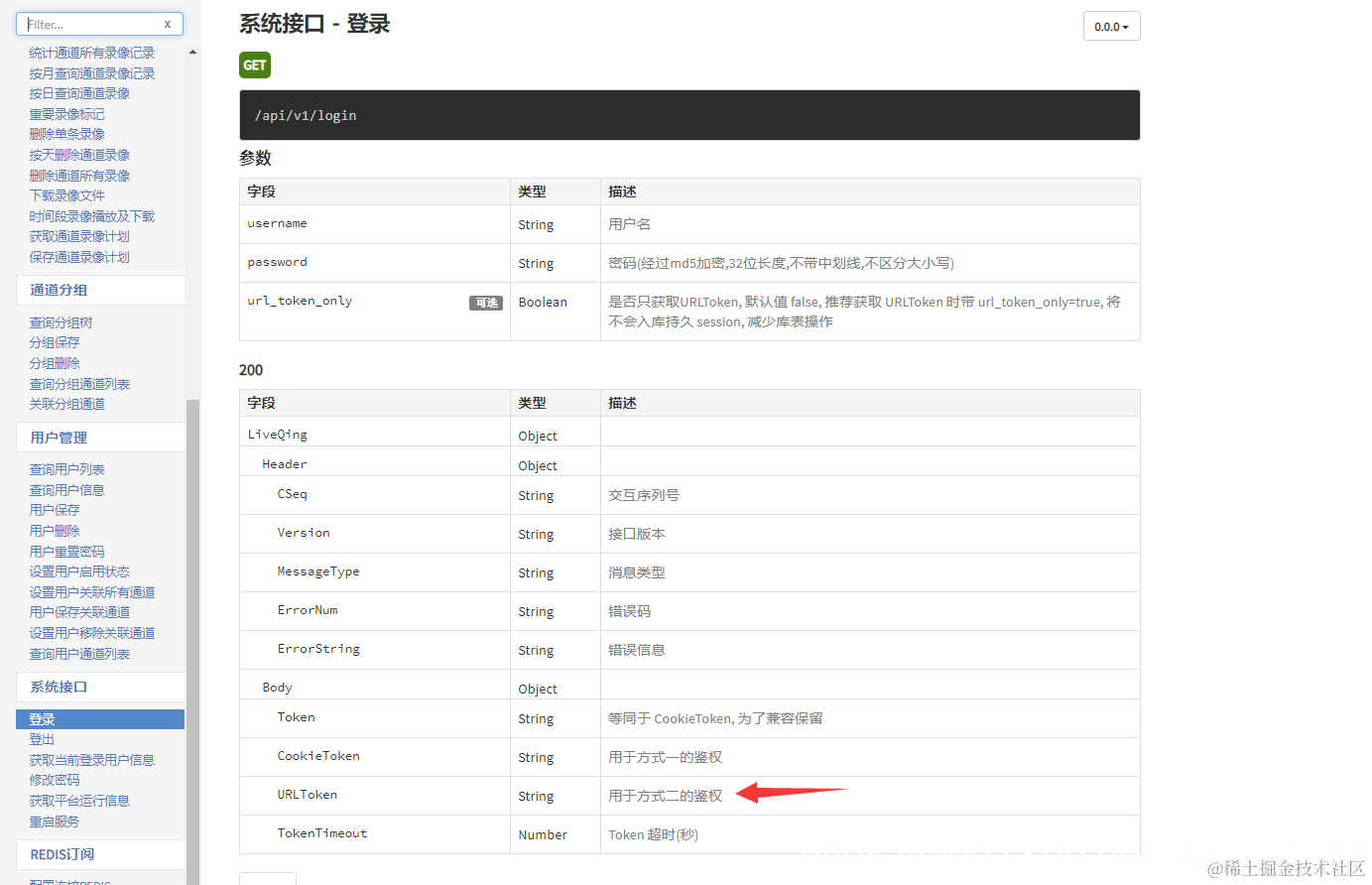1372x885 pixels.
Task: Click the 可选 optional badge
Action: point(486,303)
